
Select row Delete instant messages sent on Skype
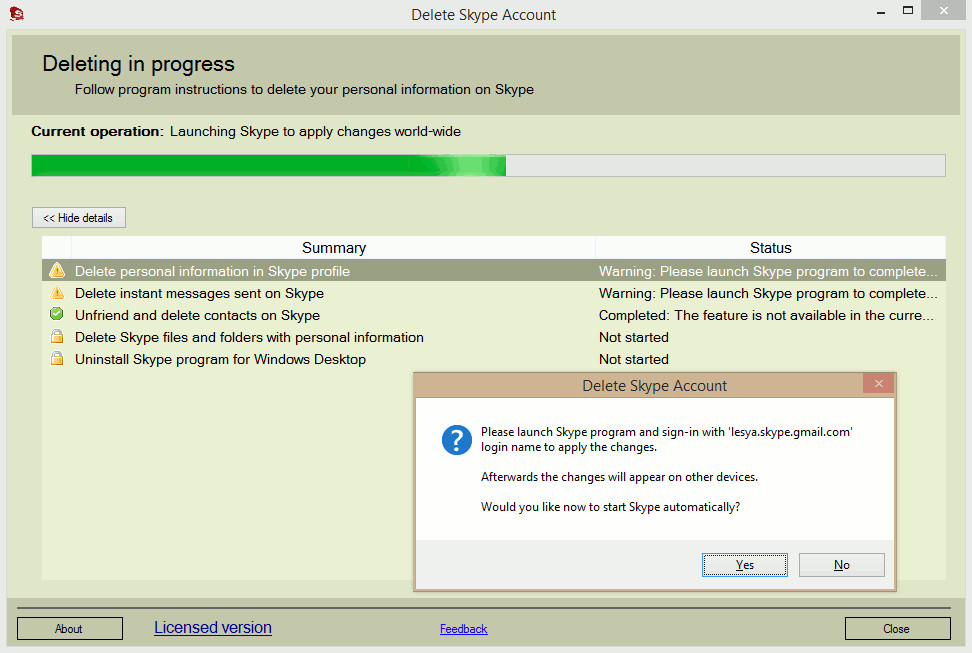pyautogui.click(x=494, y=293)
